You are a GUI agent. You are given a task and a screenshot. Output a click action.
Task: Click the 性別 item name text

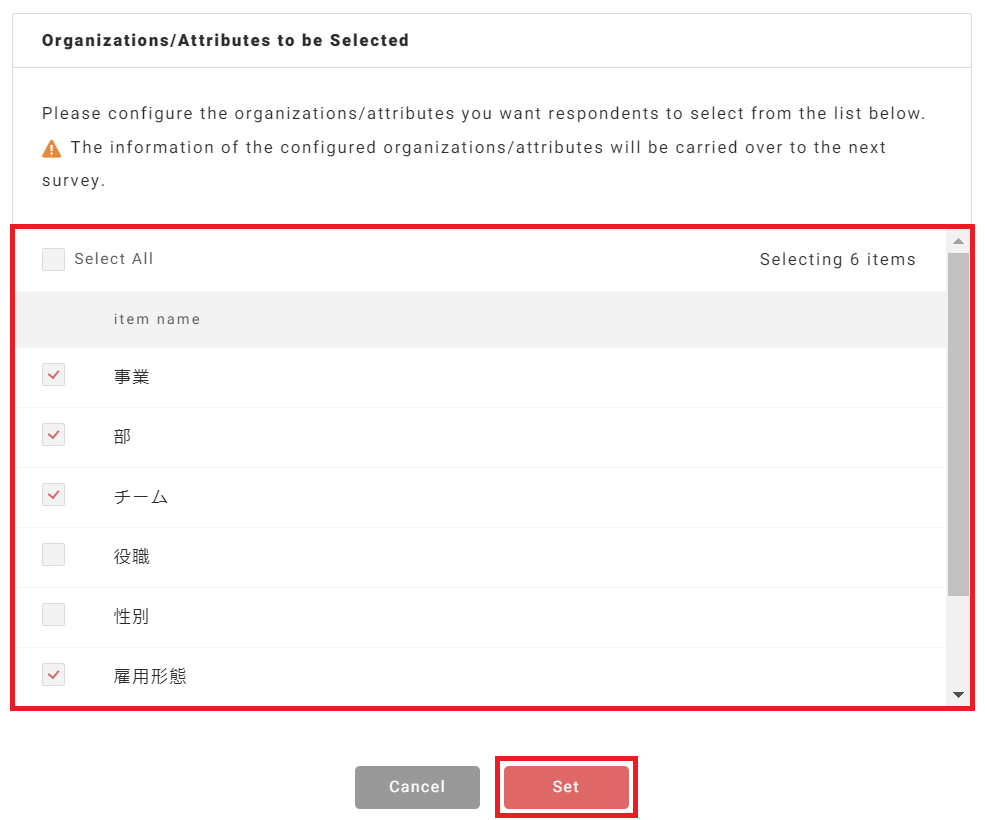click(x=132, y=617)
